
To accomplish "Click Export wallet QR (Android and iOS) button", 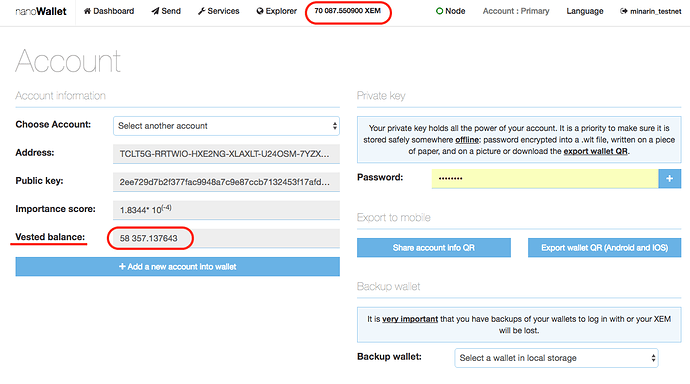I will (x=604, y=248).
